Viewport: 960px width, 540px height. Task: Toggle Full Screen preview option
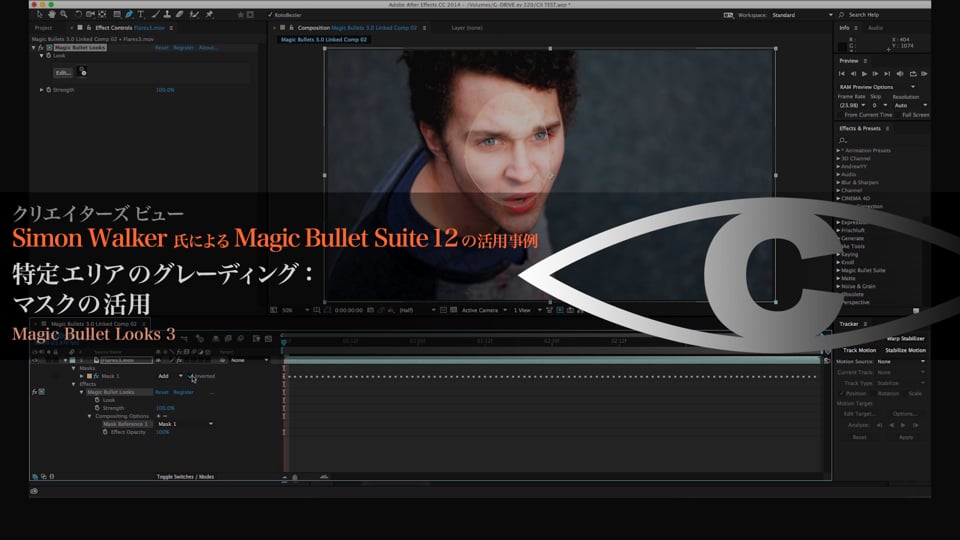point(915,114)
